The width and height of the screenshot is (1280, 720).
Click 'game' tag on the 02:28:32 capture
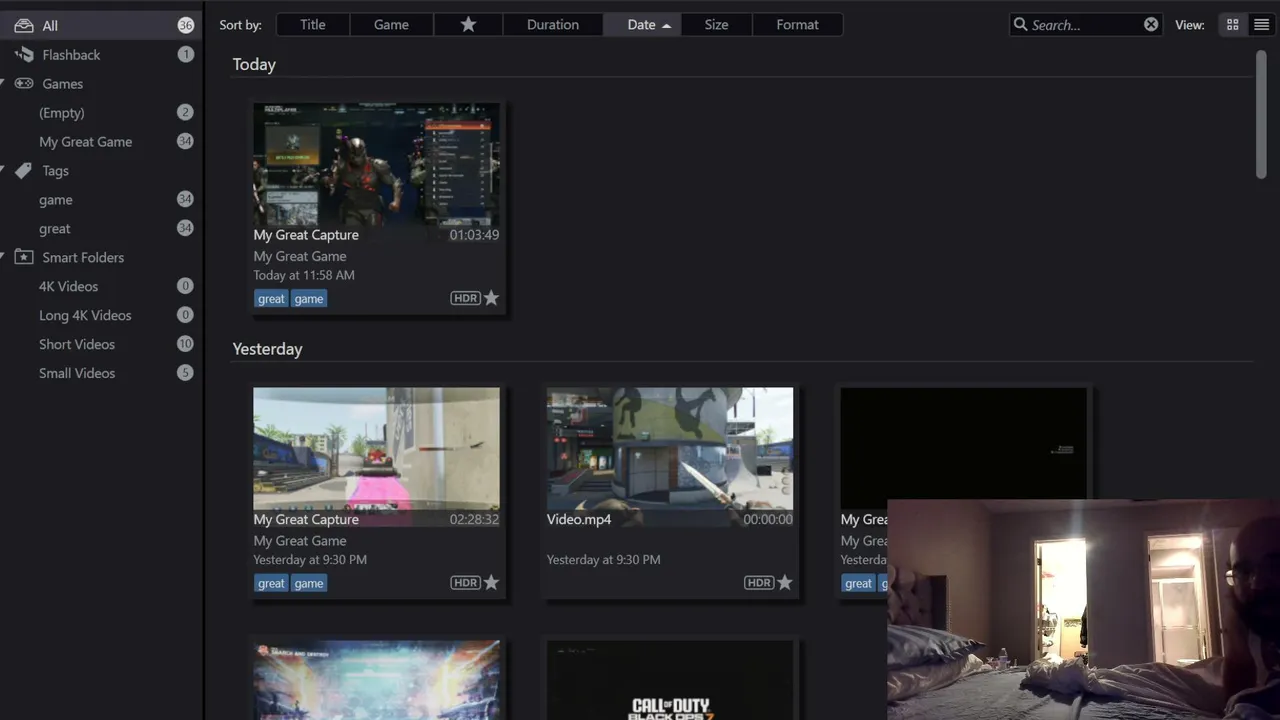(309, 583)
